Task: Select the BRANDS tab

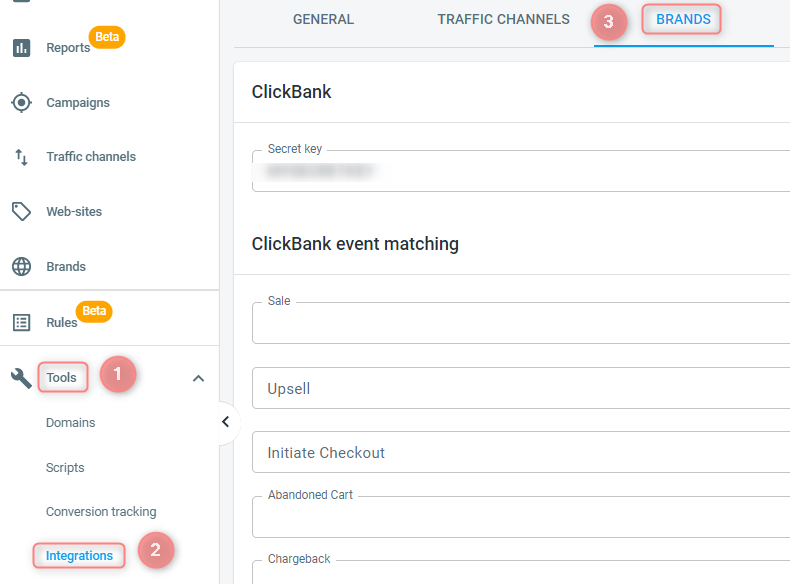Action: click(x=683, y=20)
